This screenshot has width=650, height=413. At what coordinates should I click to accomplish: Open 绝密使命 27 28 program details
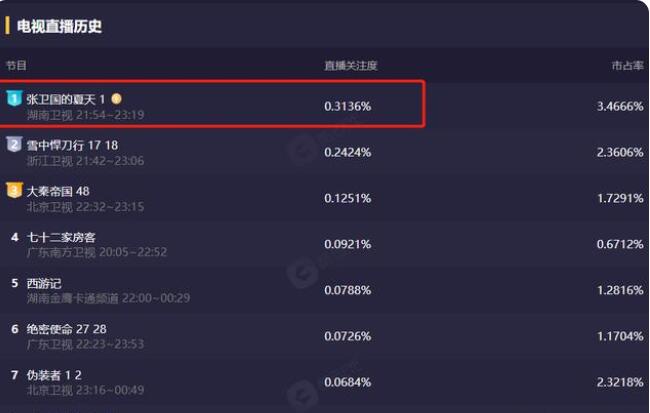(x=66, y=329)
